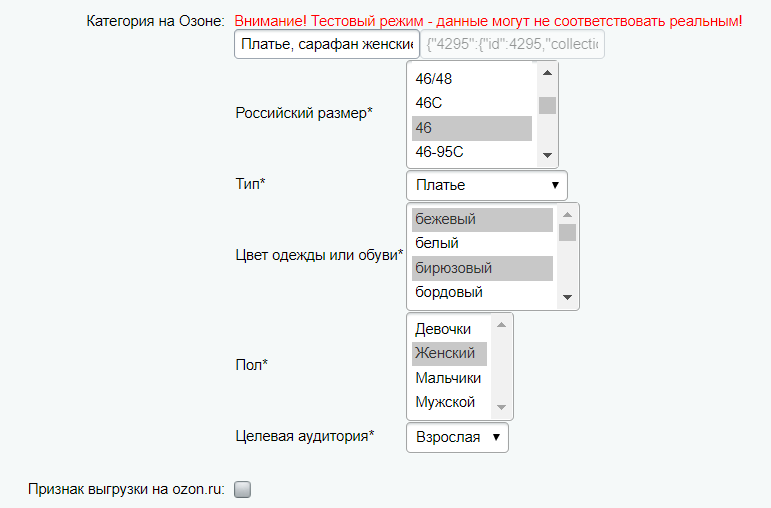771x508 pixels.
Task: Open the Тип dropdown showing Платье
Action: [x=487, y=185]
